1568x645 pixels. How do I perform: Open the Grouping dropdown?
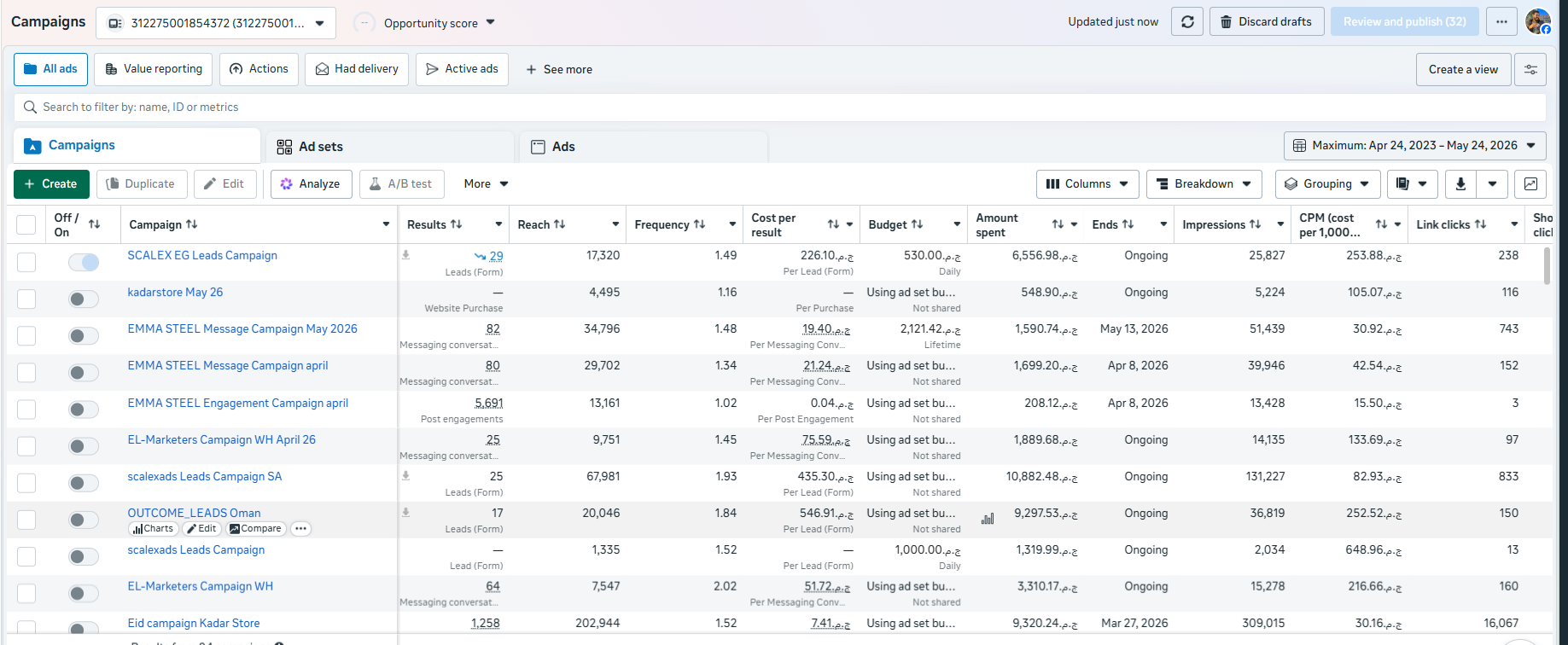coord(1327,183)
